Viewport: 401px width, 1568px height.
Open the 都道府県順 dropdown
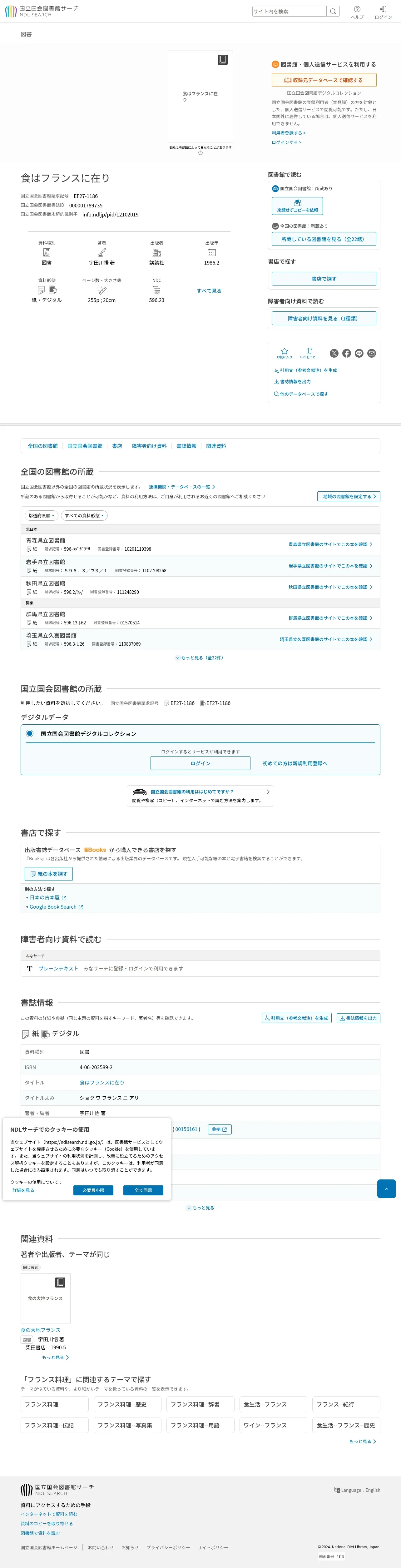[41, 516]
